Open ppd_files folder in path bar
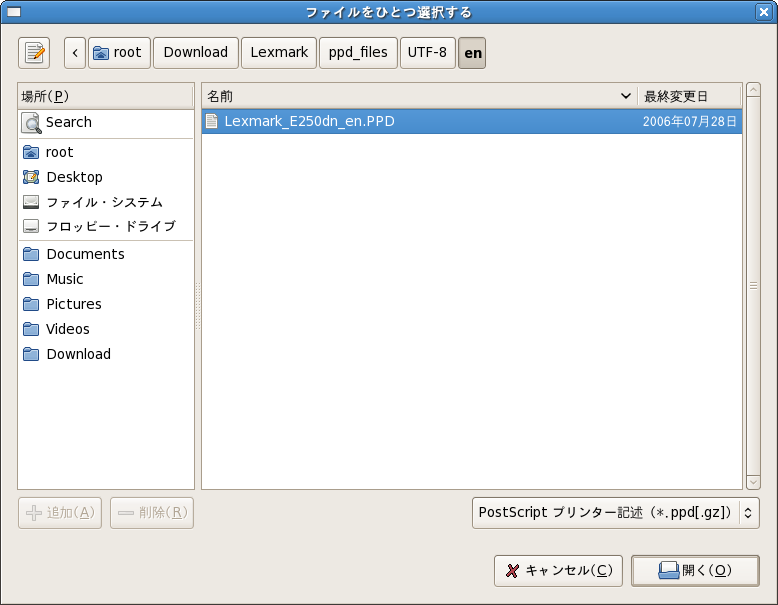The image size is (778, 605). (358, 53)
